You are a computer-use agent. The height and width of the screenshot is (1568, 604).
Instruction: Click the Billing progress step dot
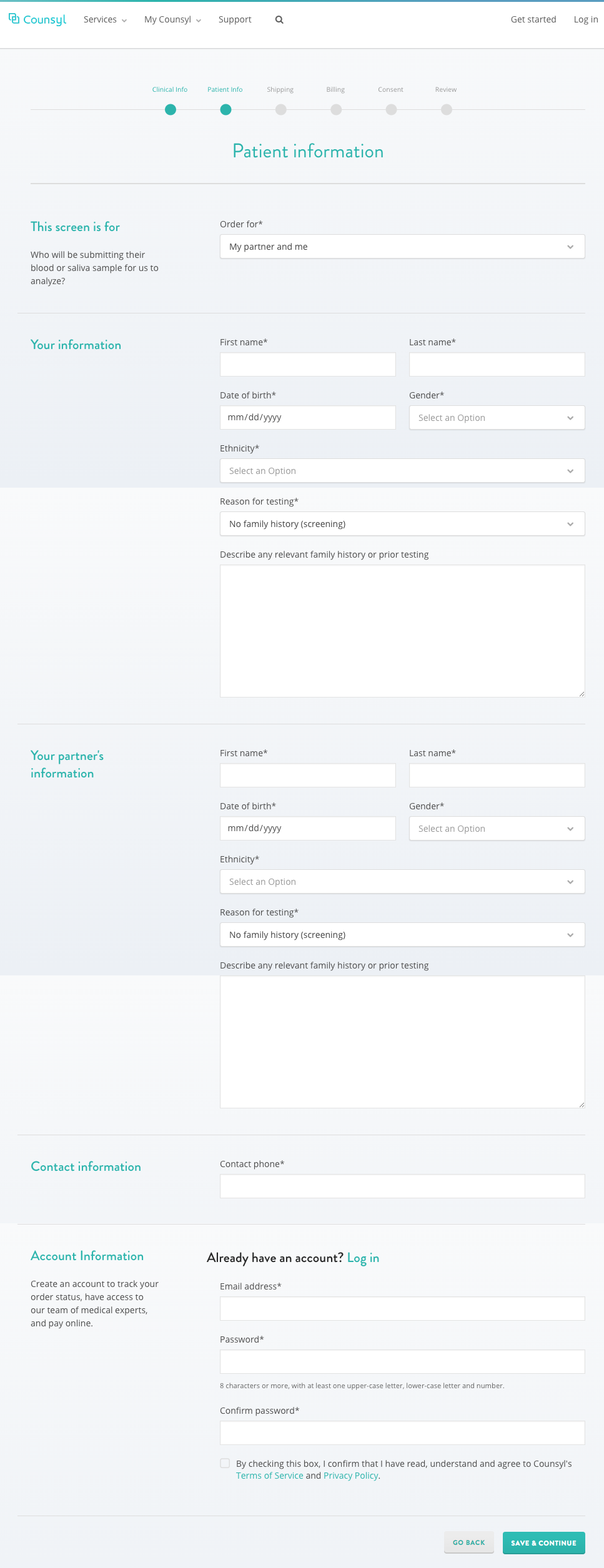pos(336,110)
